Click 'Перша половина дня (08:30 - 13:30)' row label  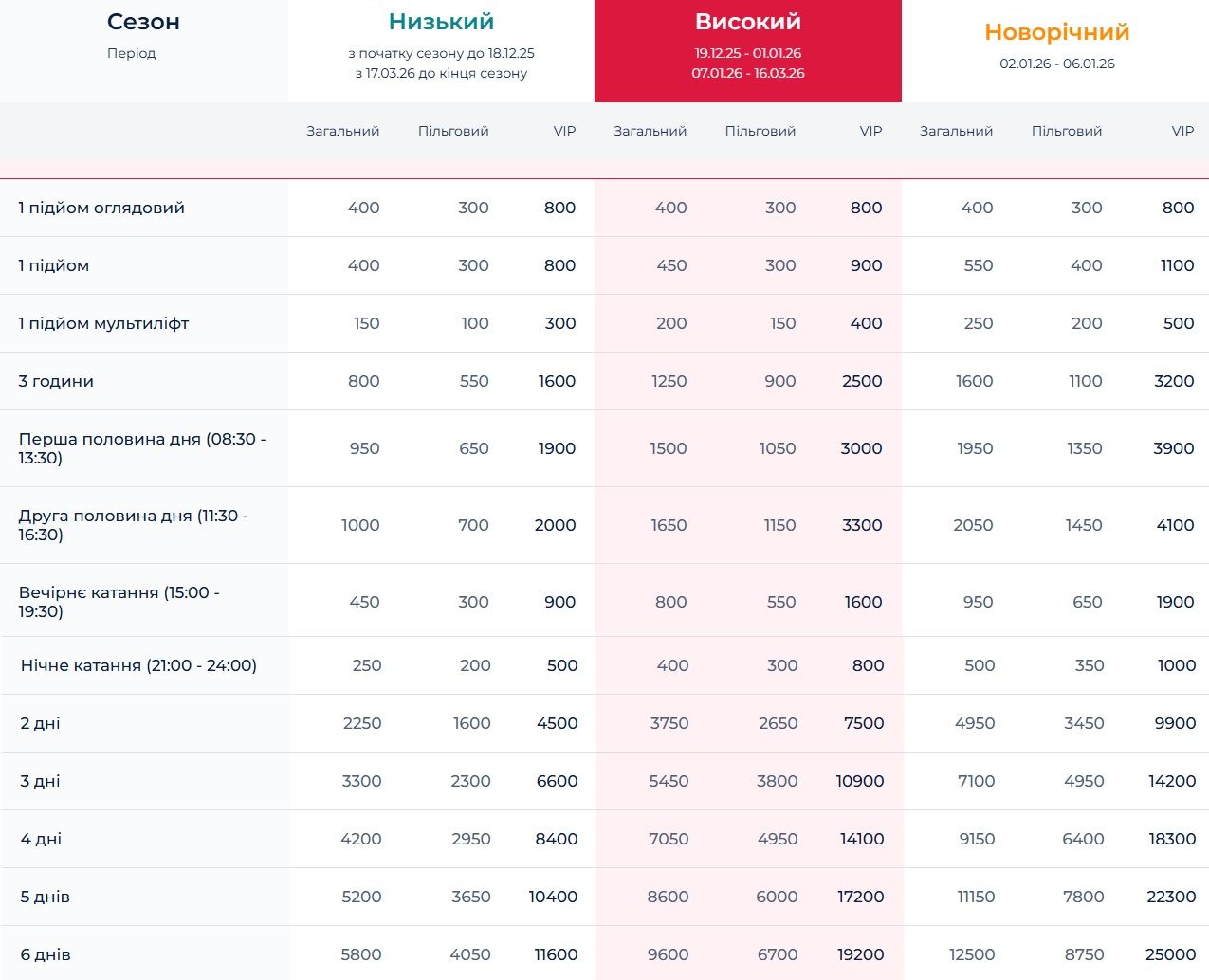(142, 448)
